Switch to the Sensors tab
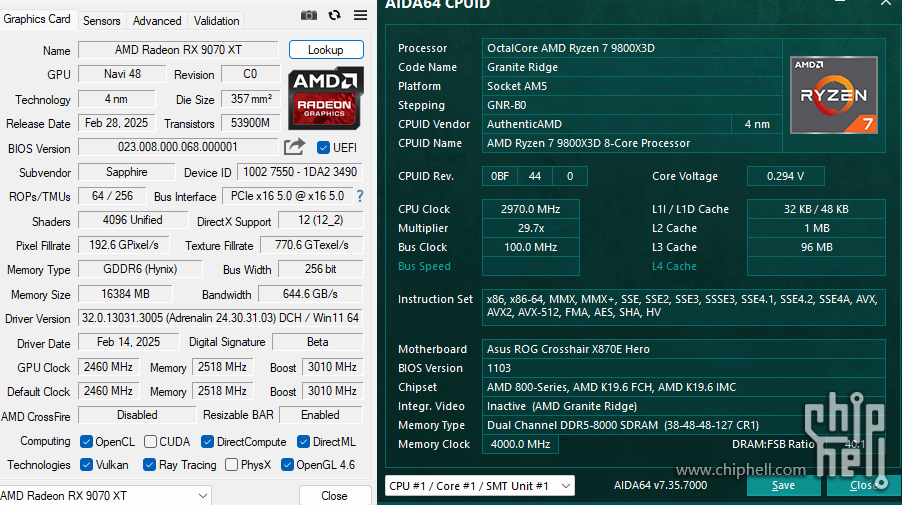The image size is (902, 505). [101, 21]
